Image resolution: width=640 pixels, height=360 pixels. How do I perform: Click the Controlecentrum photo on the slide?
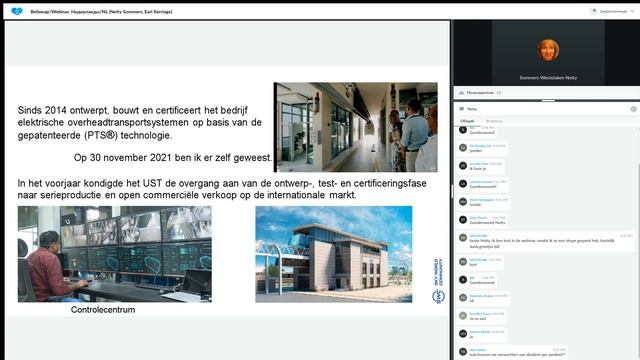coord(115,254)
